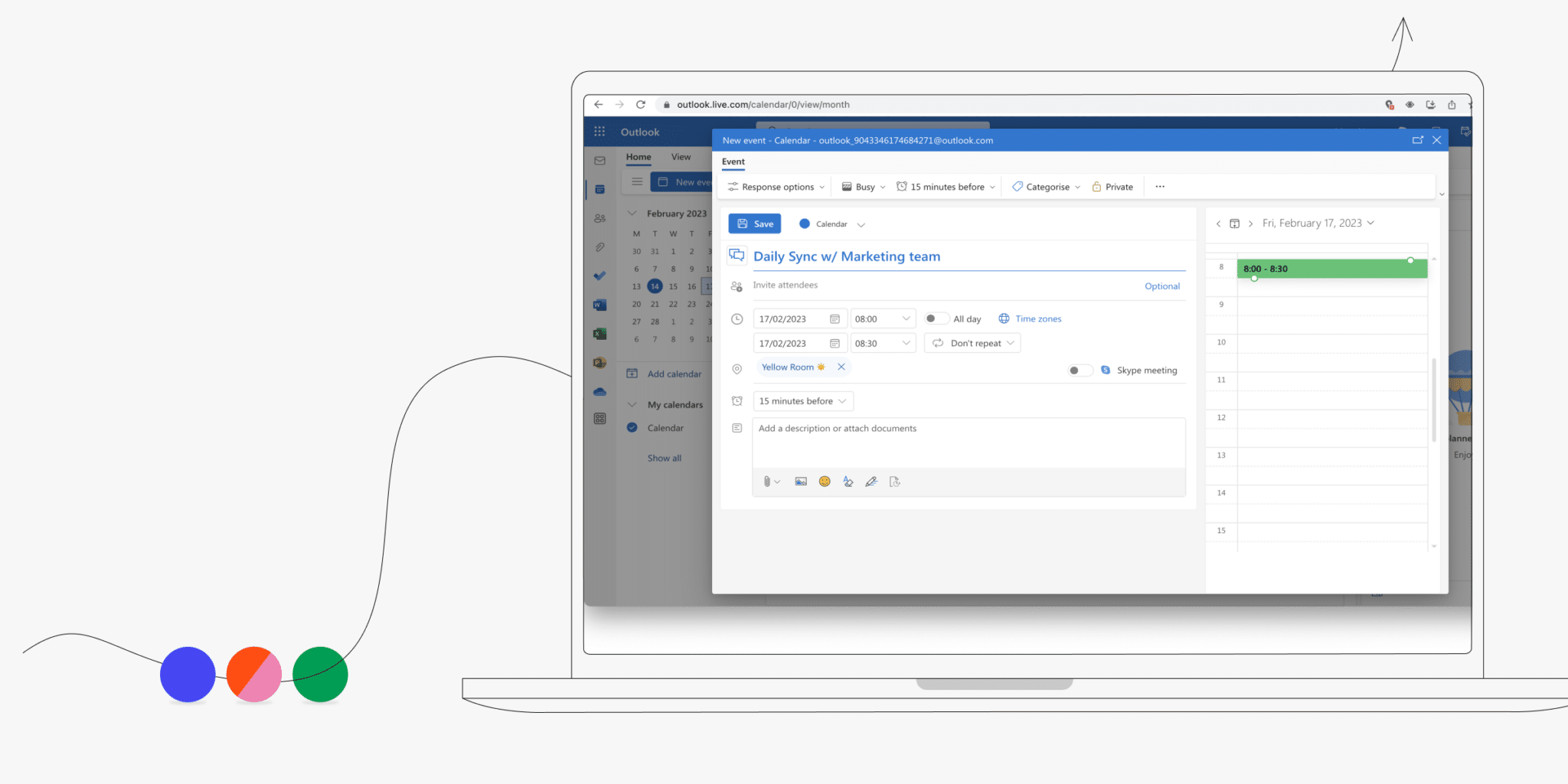Open the People icon in left sidebar
The width and height of the screenshot is (1568, 784).
coord(599,218)
